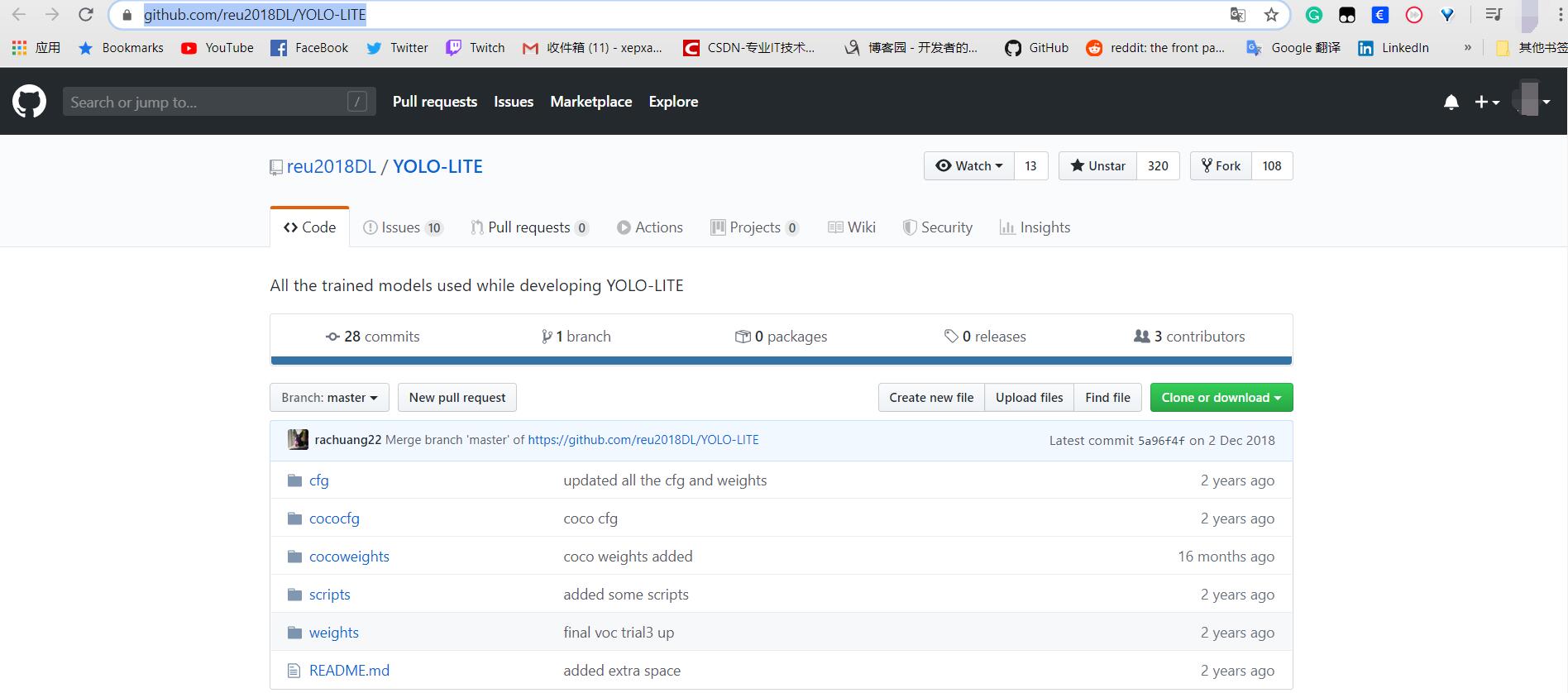
Task: Click Find file button
Action: (1108, 398)
